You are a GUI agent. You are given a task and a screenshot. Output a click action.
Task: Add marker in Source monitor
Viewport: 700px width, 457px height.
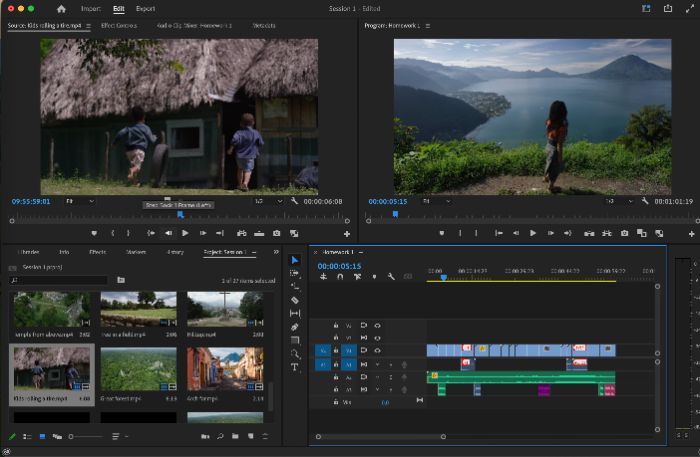(94, 233)
